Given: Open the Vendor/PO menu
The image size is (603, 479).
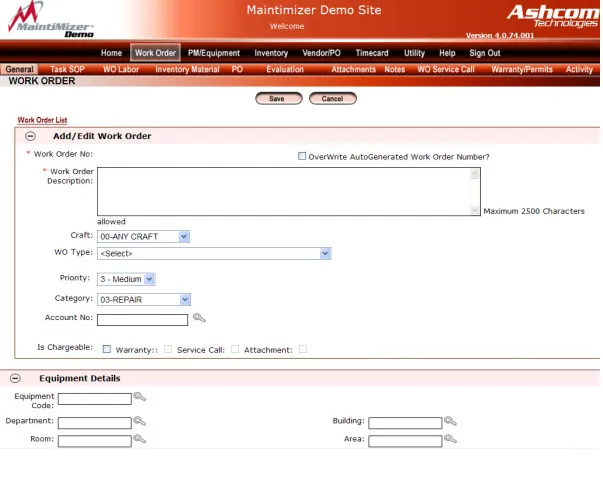Looking at the screenshot, I should [x=321, y=53].
